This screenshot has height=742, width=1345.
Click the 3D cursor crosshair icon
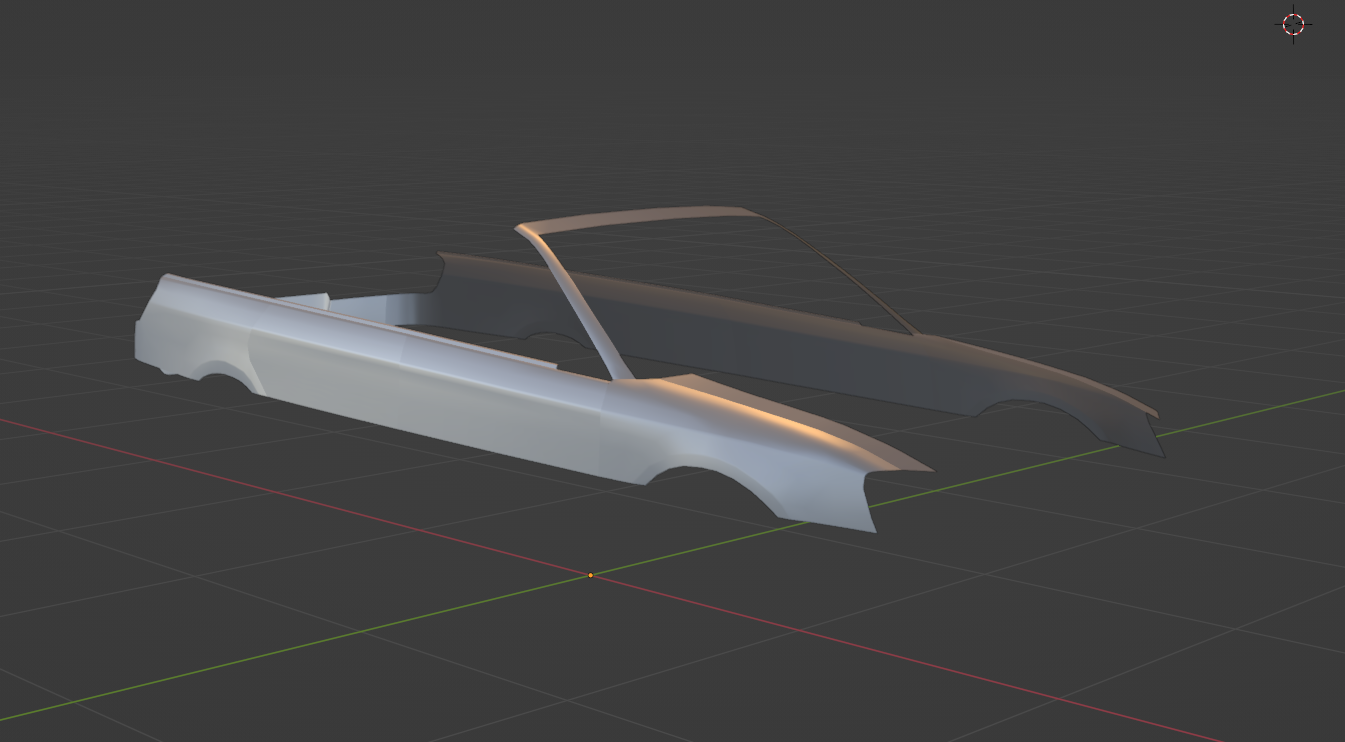click(1293, 25)
